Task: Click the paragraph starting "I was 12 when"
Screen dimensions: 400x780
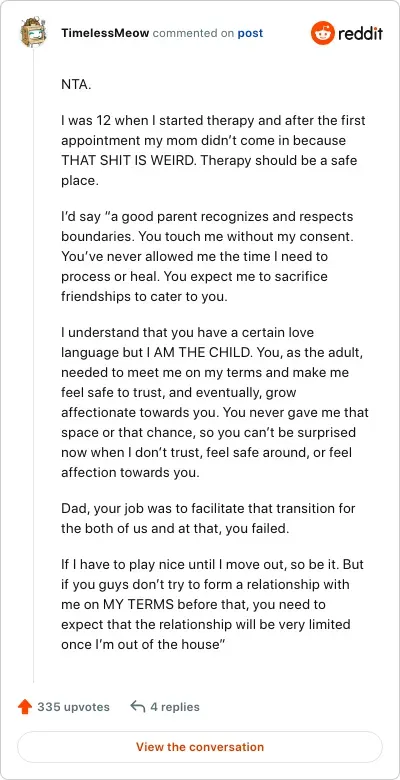Action: (x=213, y=151)
